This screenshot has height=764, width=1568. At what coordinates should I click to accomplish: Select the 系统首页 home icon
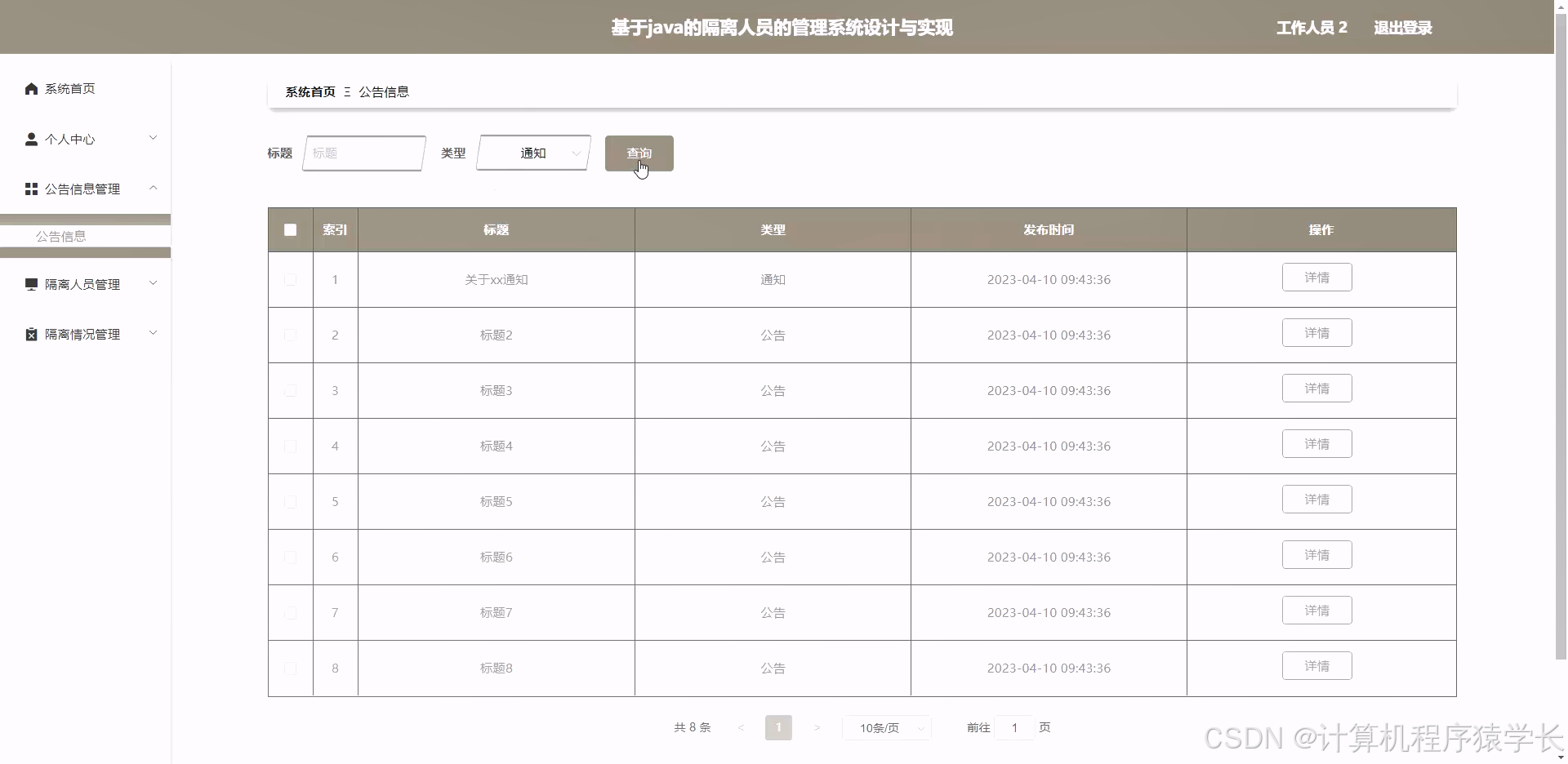31,88
